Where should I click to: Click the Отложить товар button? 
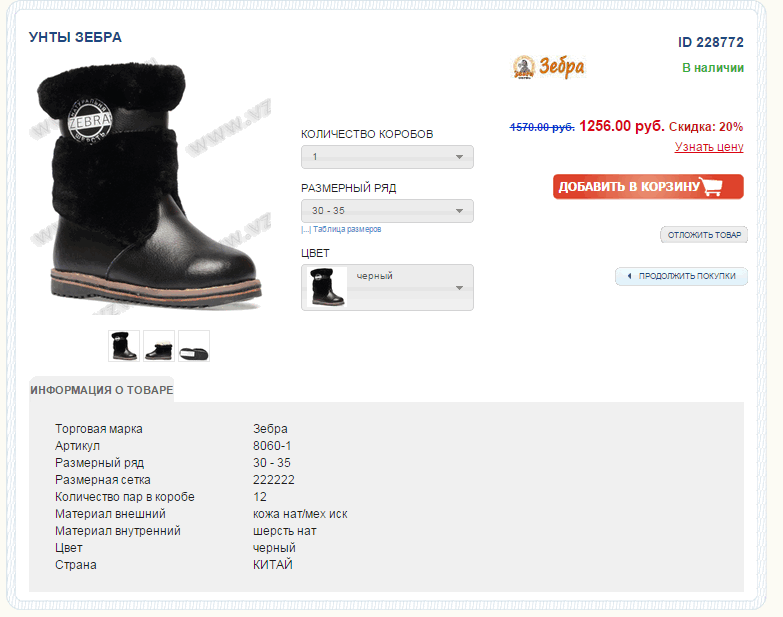pyautogui.click(x=704, y=235)
